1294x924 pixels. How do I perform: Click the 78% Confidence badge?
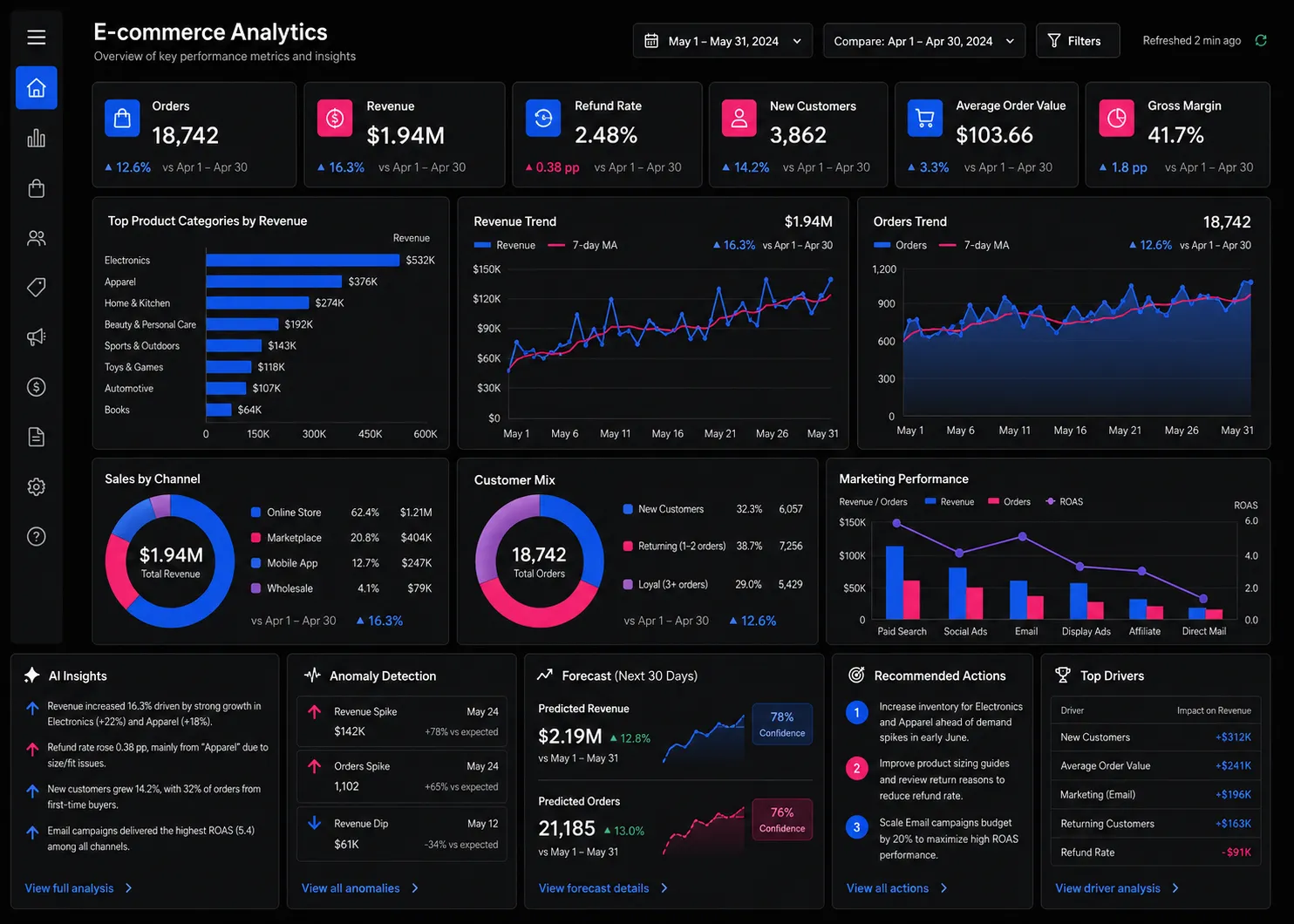click(x=782, y=724)
